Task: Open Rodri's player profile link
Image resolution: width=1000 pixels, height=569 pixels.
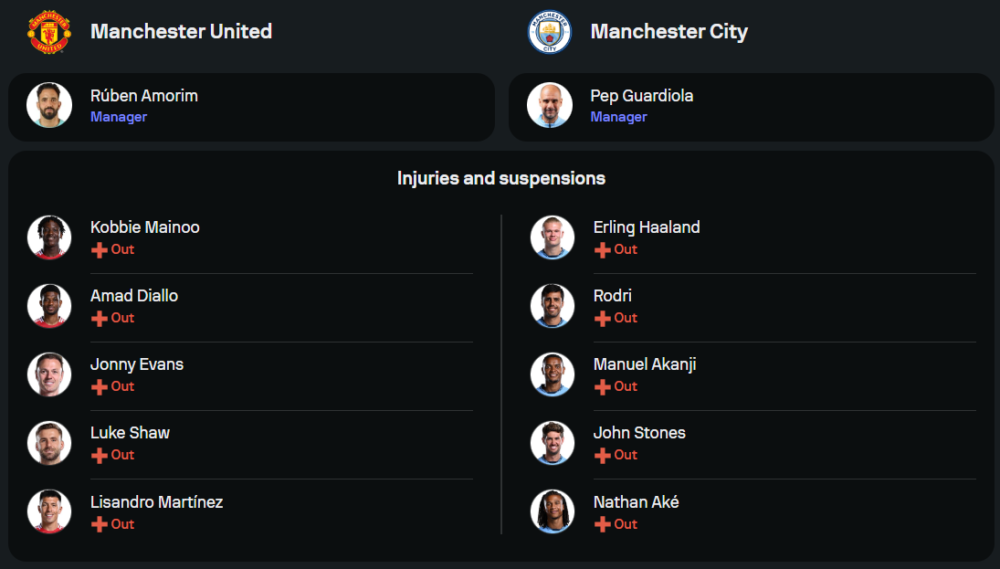Action: [612, 296]
